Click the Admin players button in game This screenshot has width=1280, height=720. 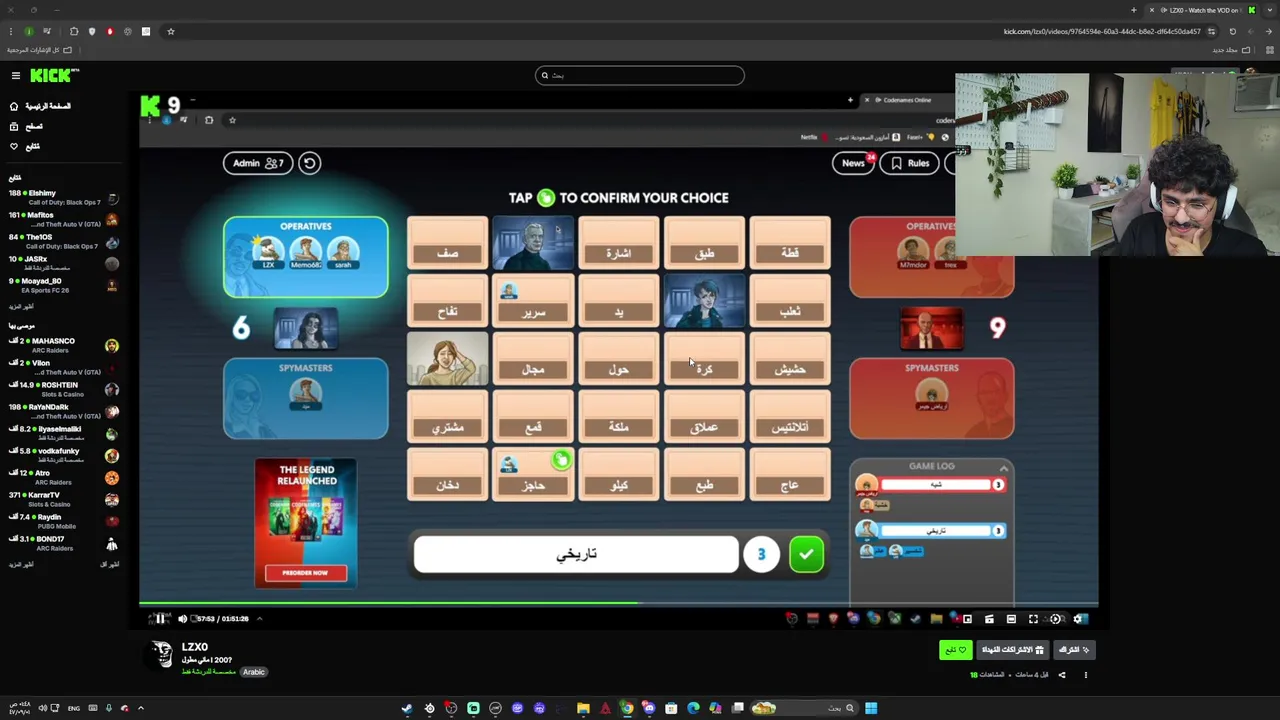257,163
